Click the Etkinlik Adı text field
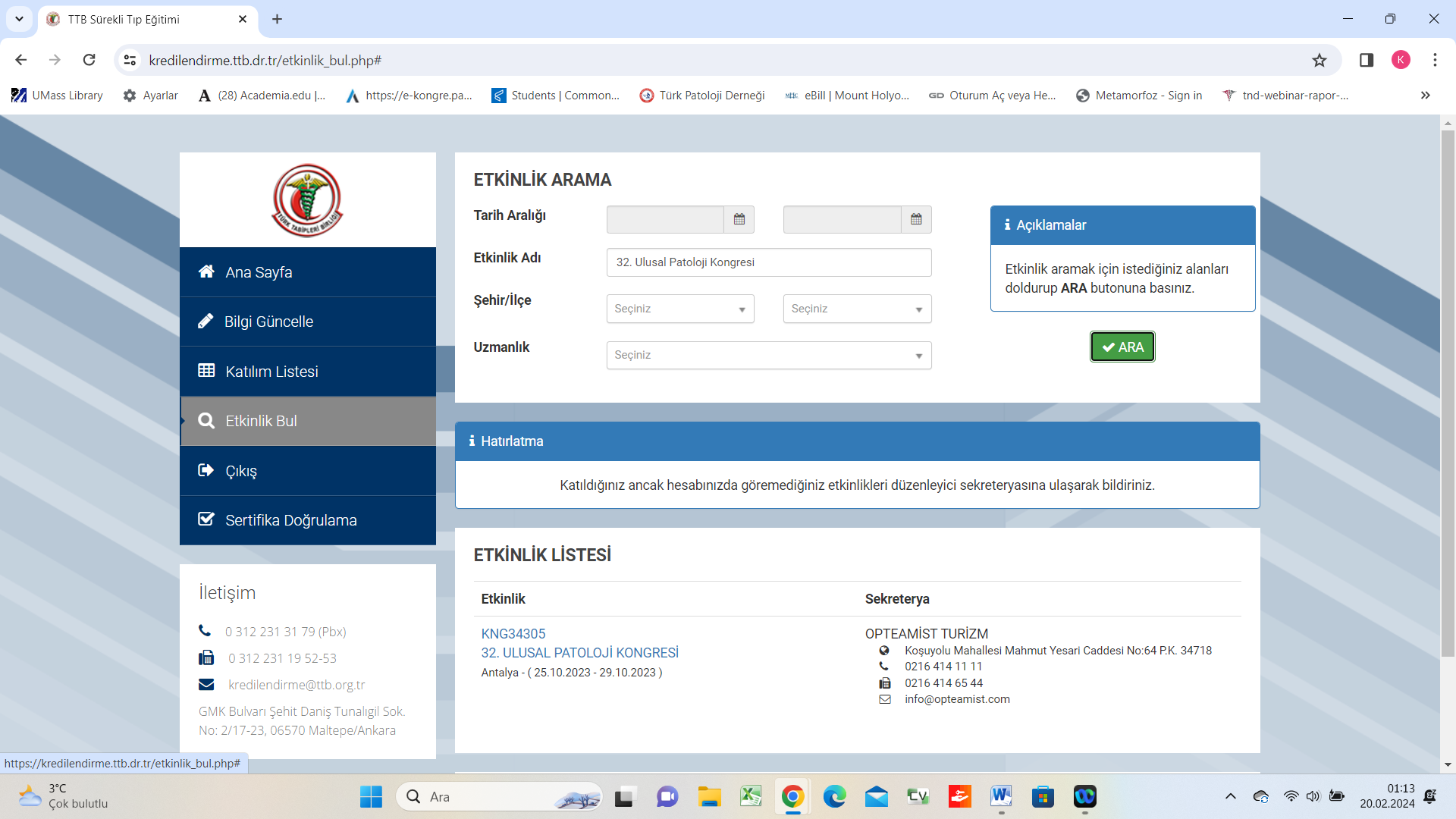 (x=768, y=262)
